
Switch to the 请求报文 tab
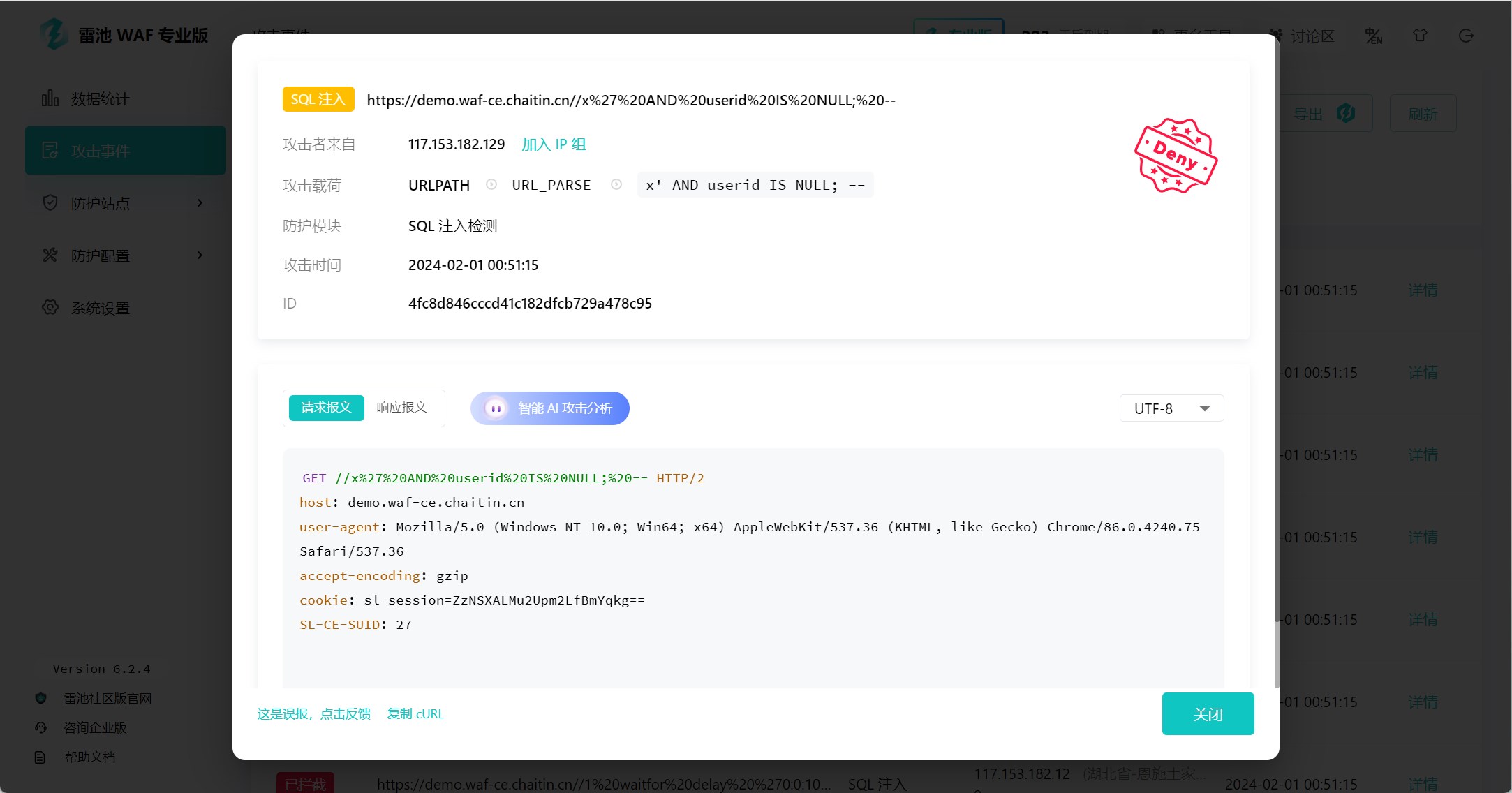click(326, 408)
